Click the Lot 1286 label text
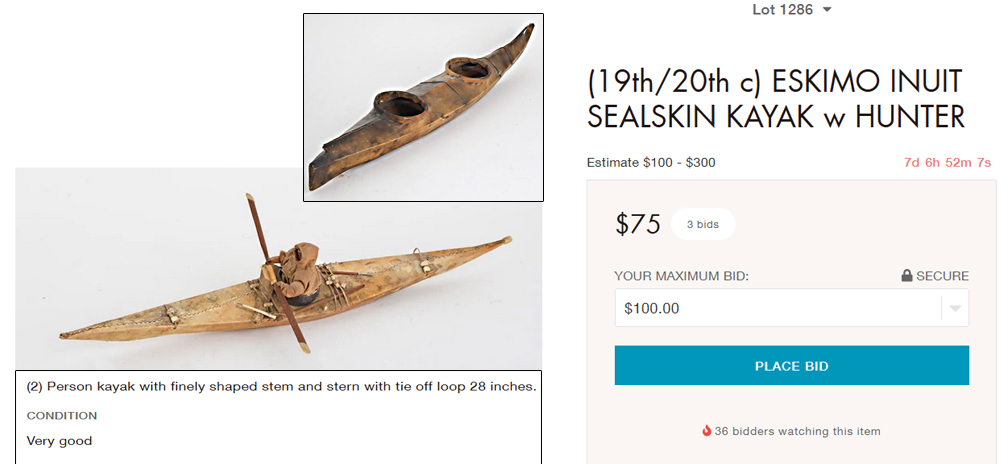 782,10
